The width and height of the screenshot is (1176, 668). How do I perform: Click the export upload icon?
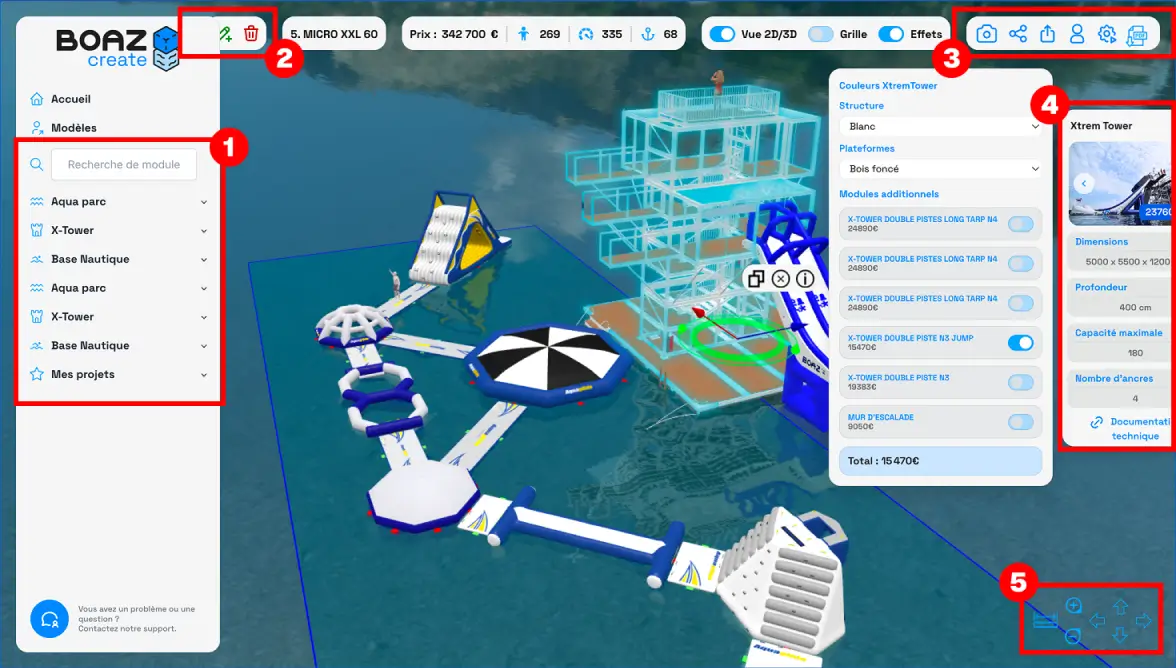pos(1048,34)
